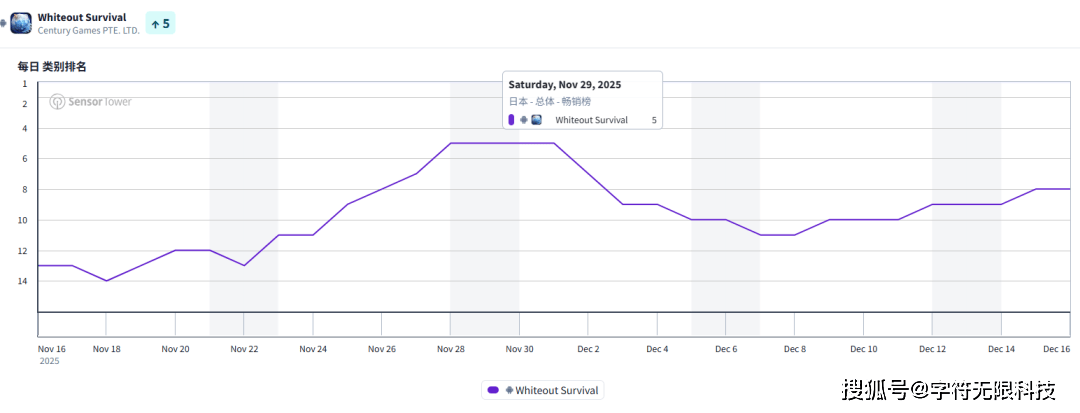Click the Nov 16 date label on the x-axis
The image size is (1080, 413).
pos(52,349)
